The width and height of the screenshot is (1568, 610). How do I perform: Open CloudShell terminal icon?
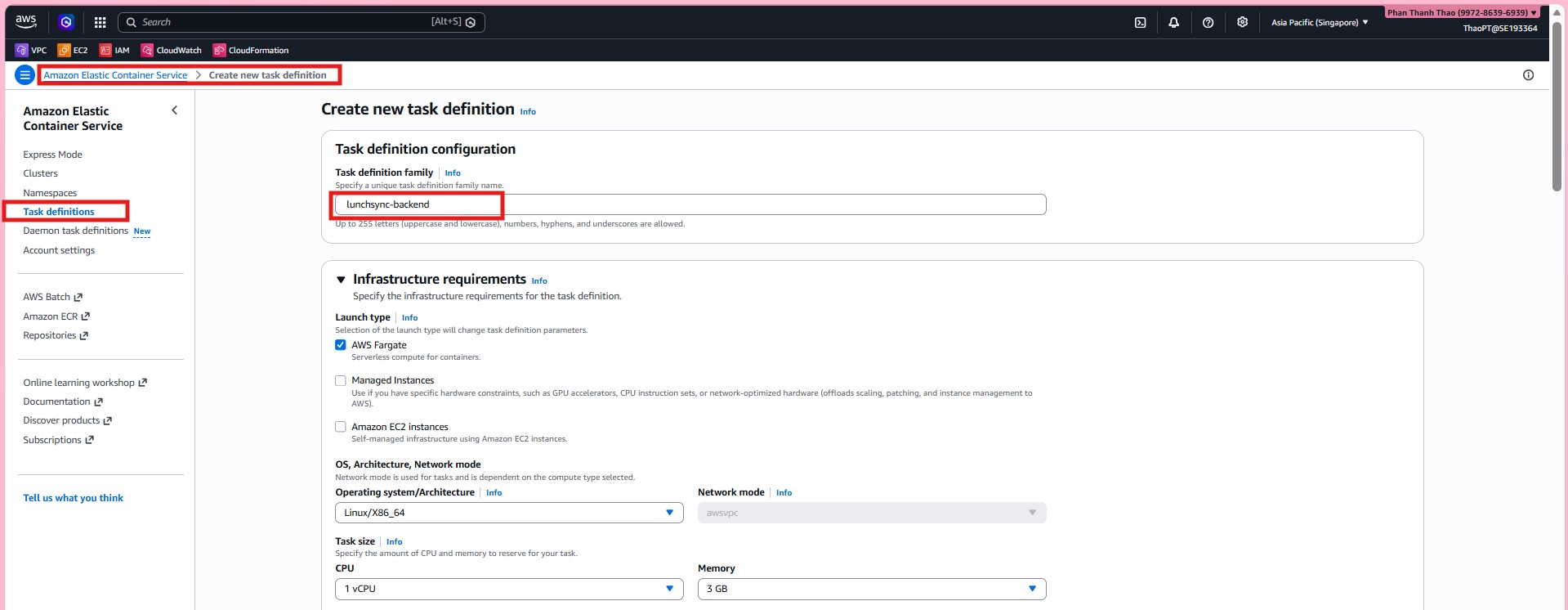(1140, 23)
